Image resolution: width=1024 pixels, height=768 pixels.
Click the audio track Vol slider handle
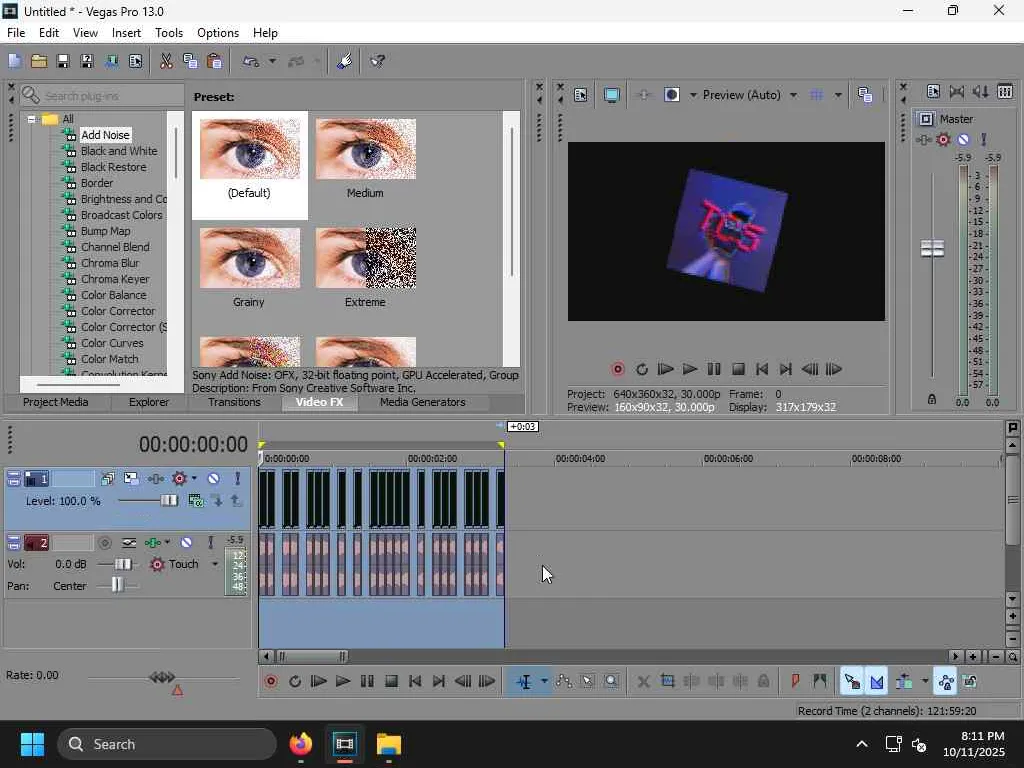(x=123, y=564)
